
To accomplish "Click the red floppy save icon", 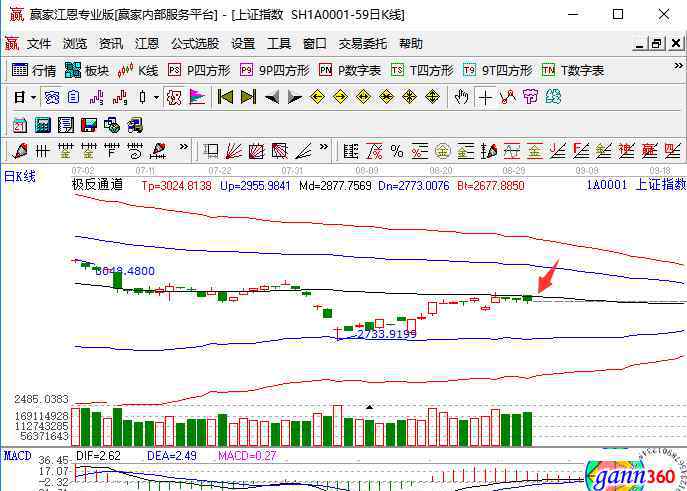I will (x=89, y=125).
